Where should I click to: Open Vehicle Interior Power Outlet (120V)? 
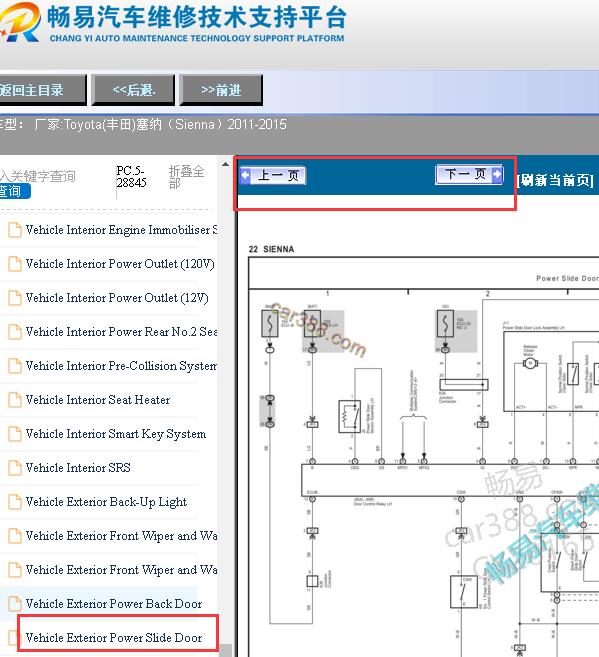click(120, 264)
